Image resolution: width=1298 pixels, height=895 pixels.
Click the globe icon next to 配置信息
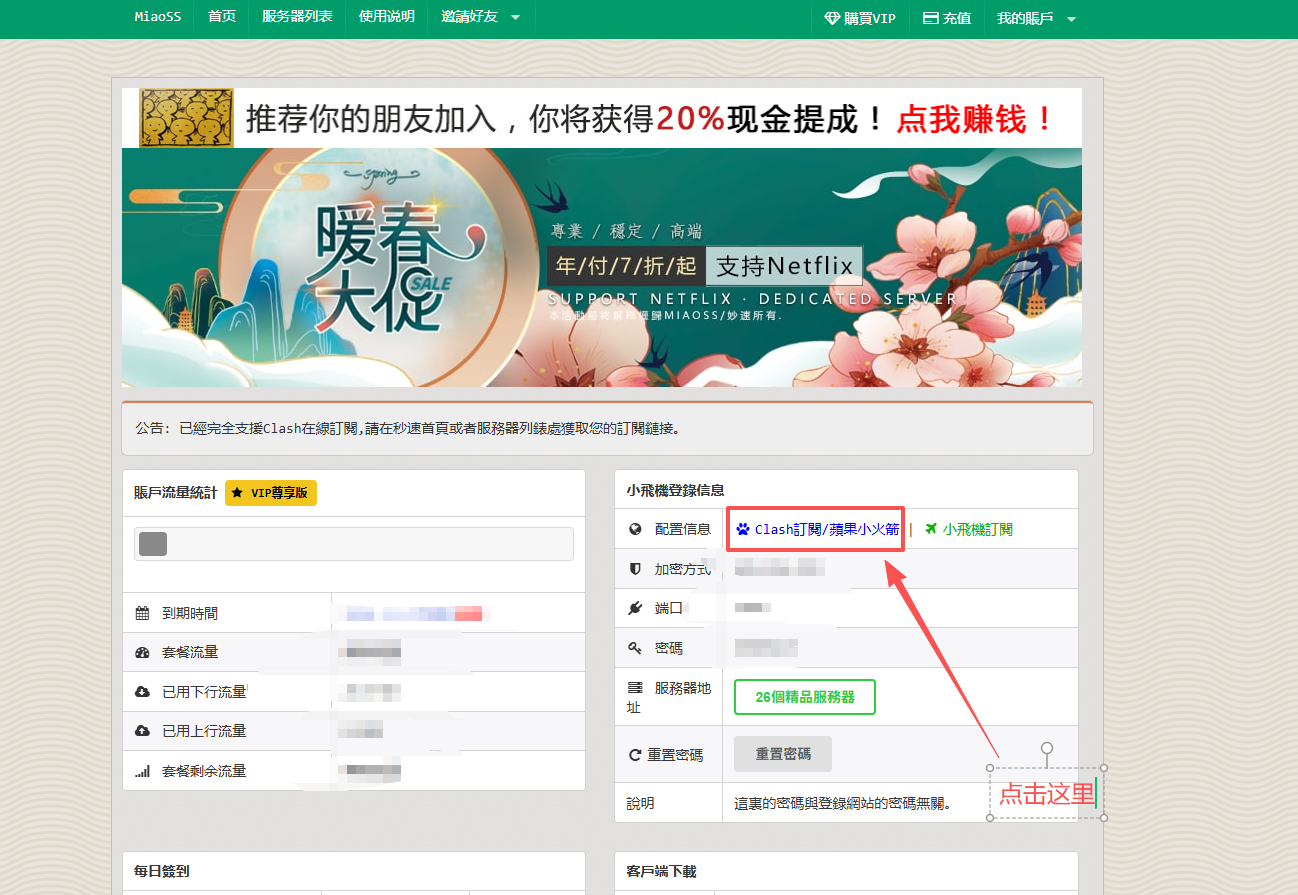635,529
